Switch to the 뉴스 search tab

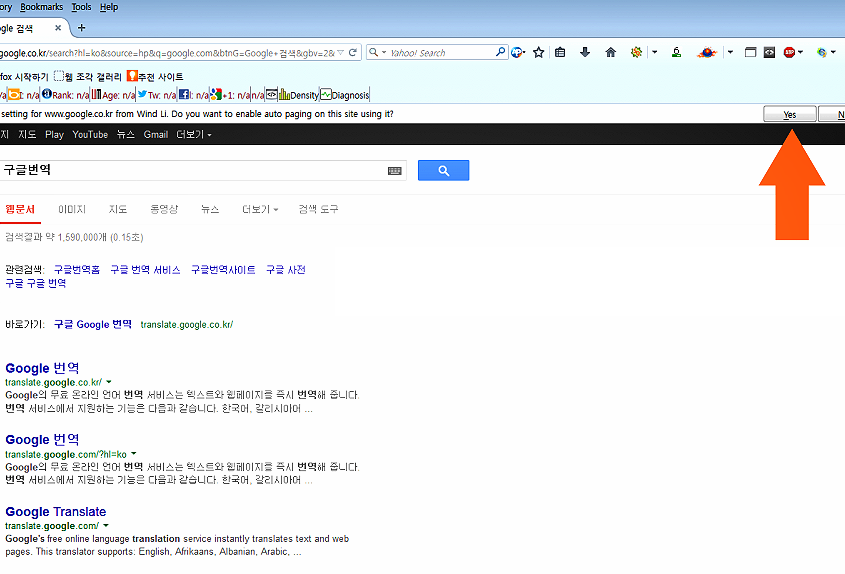point(210,209)
